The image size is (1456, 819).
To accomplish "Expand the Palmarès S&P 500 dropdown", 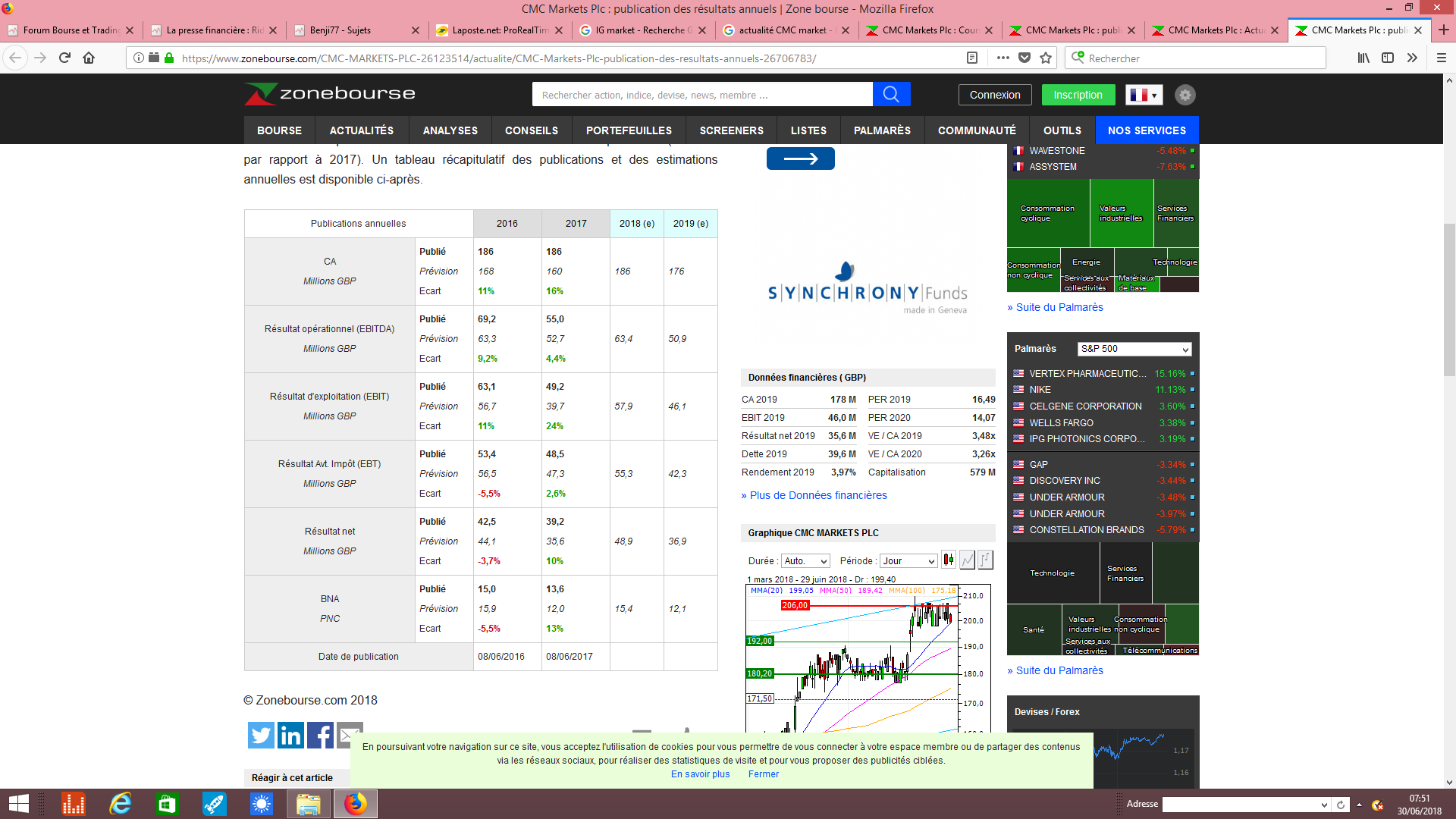I will 1134,349.
